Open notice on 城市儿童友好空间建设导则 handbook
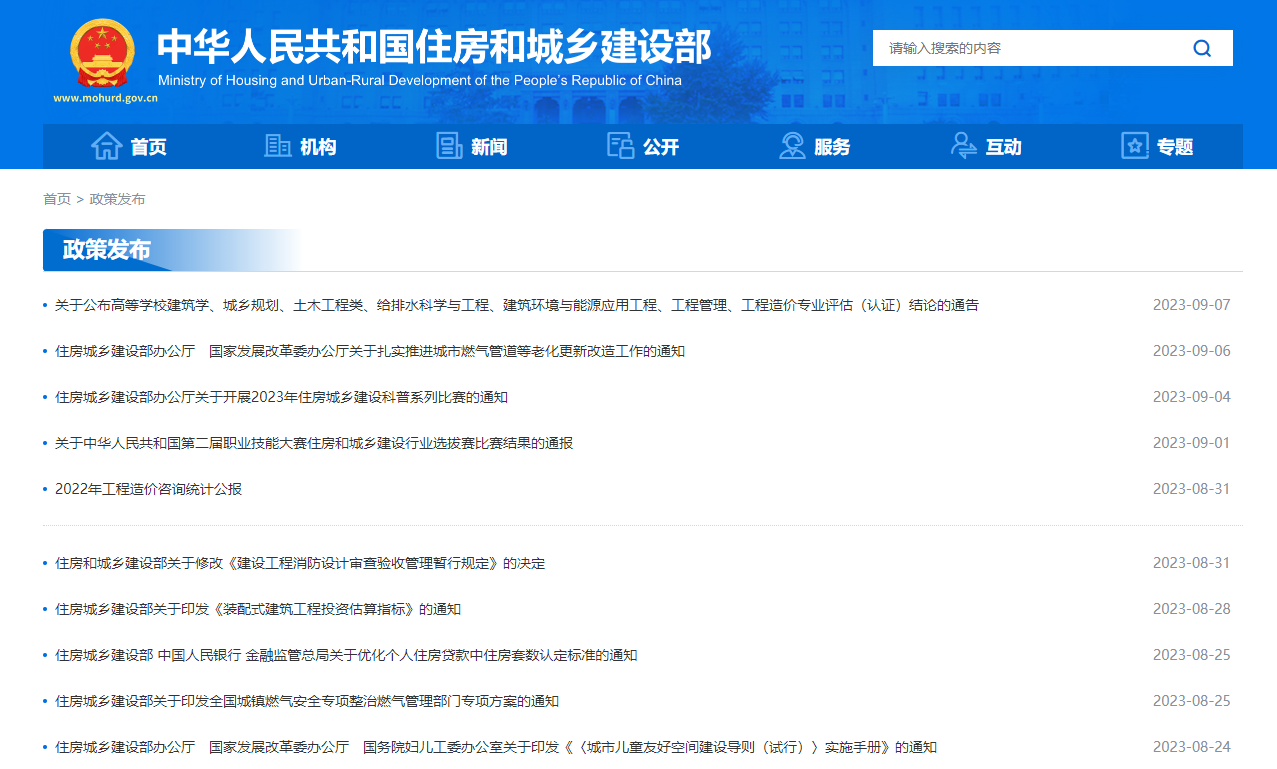The image size is (1277, 769). (496, 747)
